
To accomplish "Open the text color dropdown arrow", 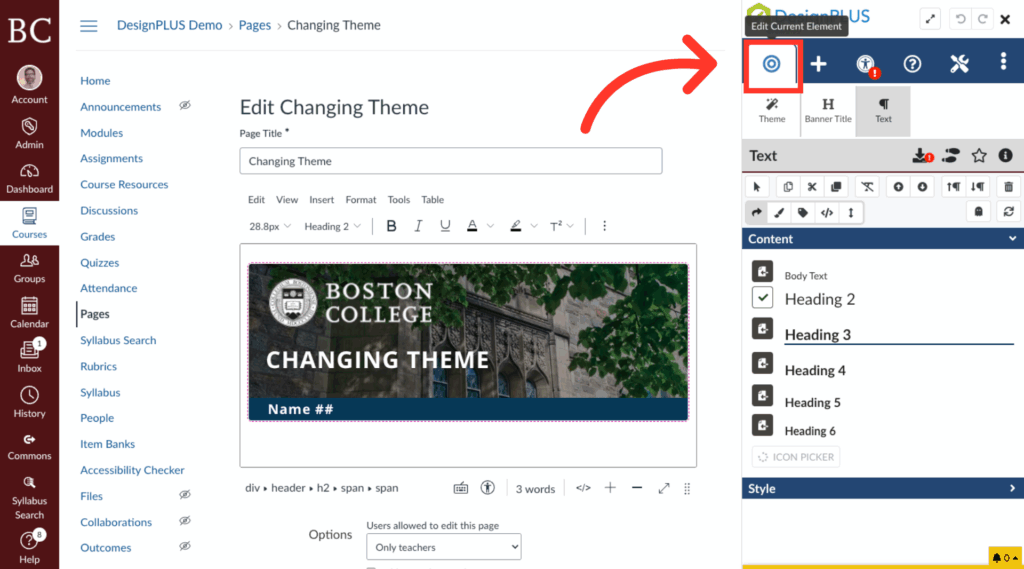I will pyautogui.click(x=490, y=226).
